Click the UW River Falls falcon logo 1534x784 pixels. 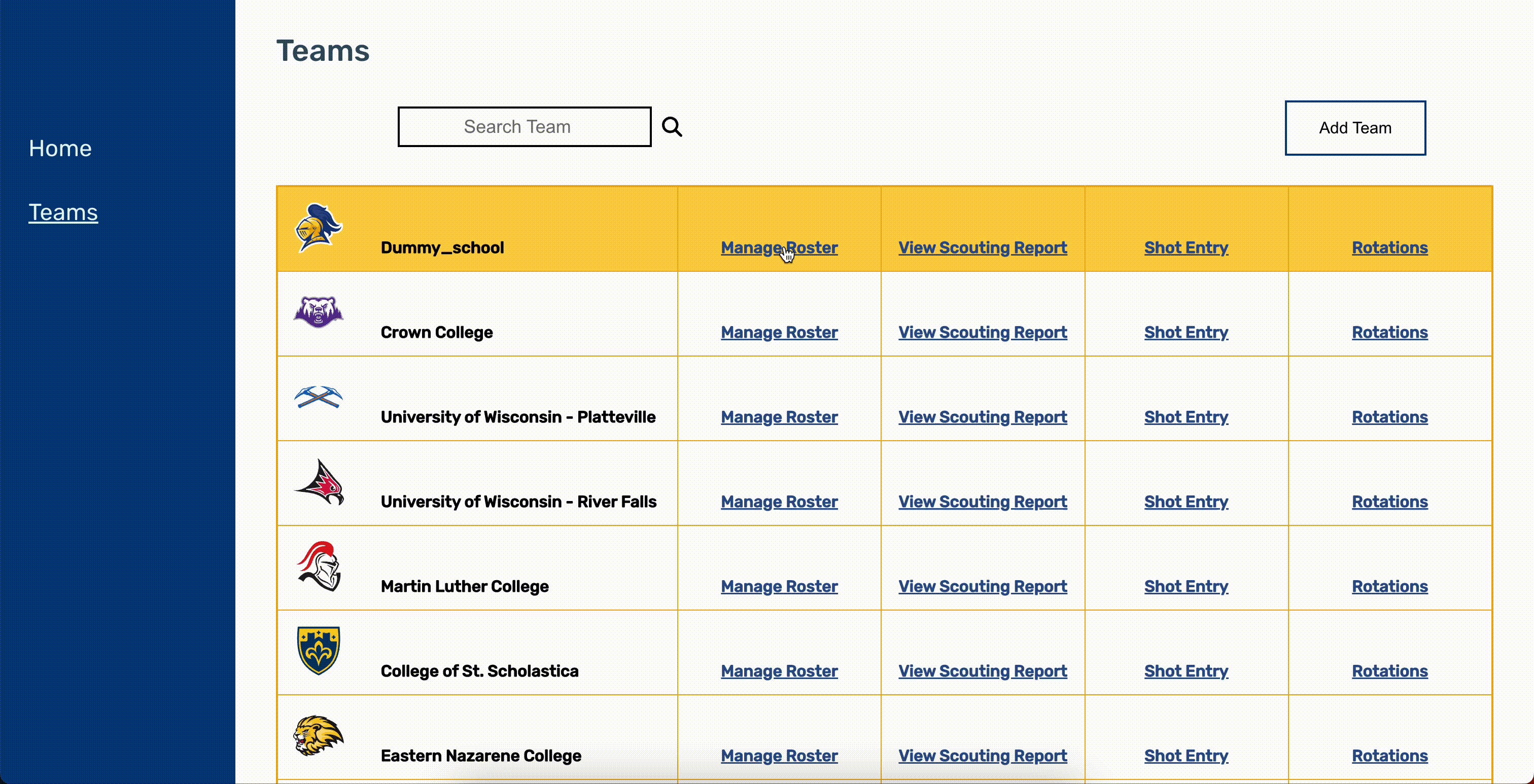[320, 482]
